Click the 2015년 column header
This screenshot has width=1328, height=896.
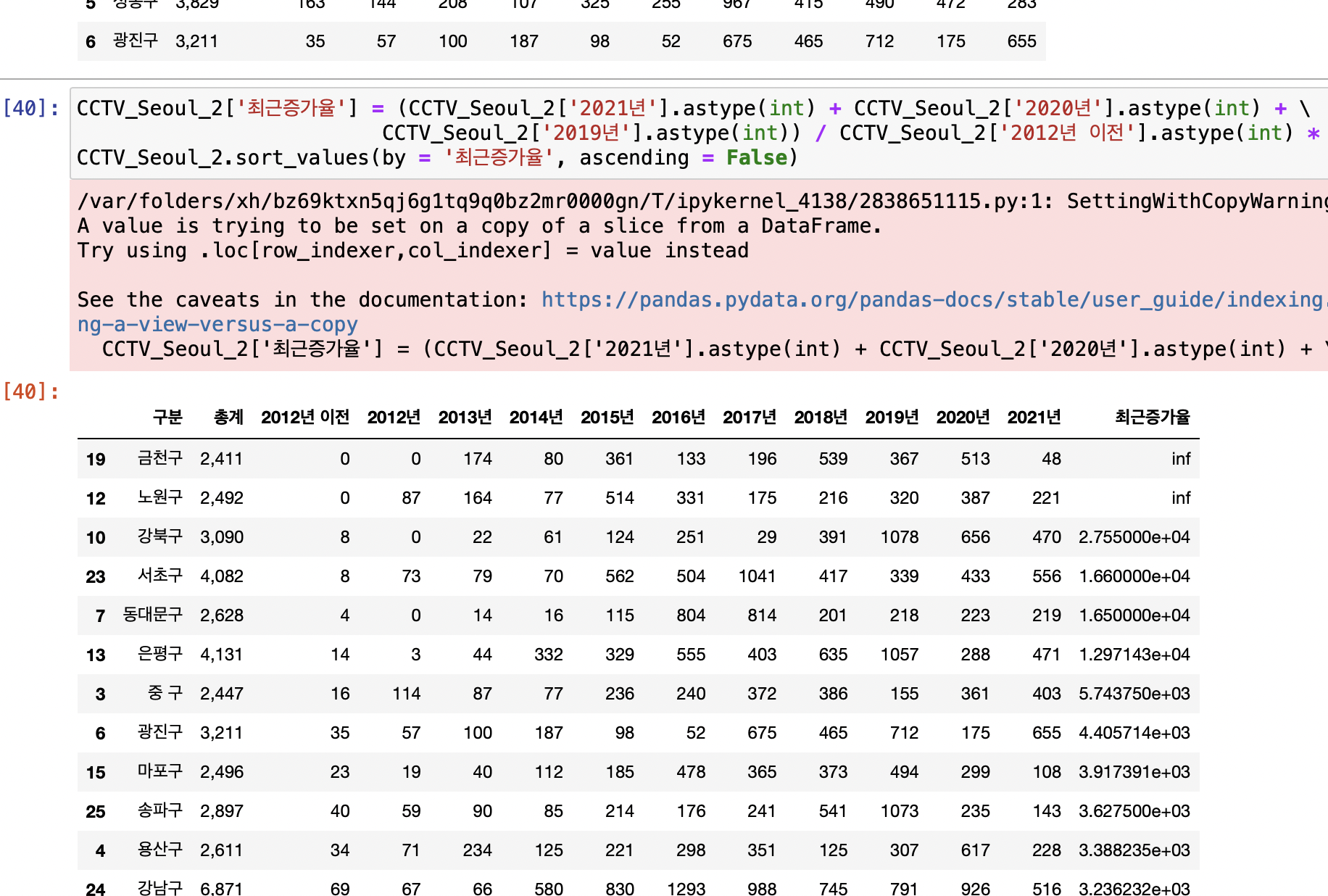(x=607, y=417)
